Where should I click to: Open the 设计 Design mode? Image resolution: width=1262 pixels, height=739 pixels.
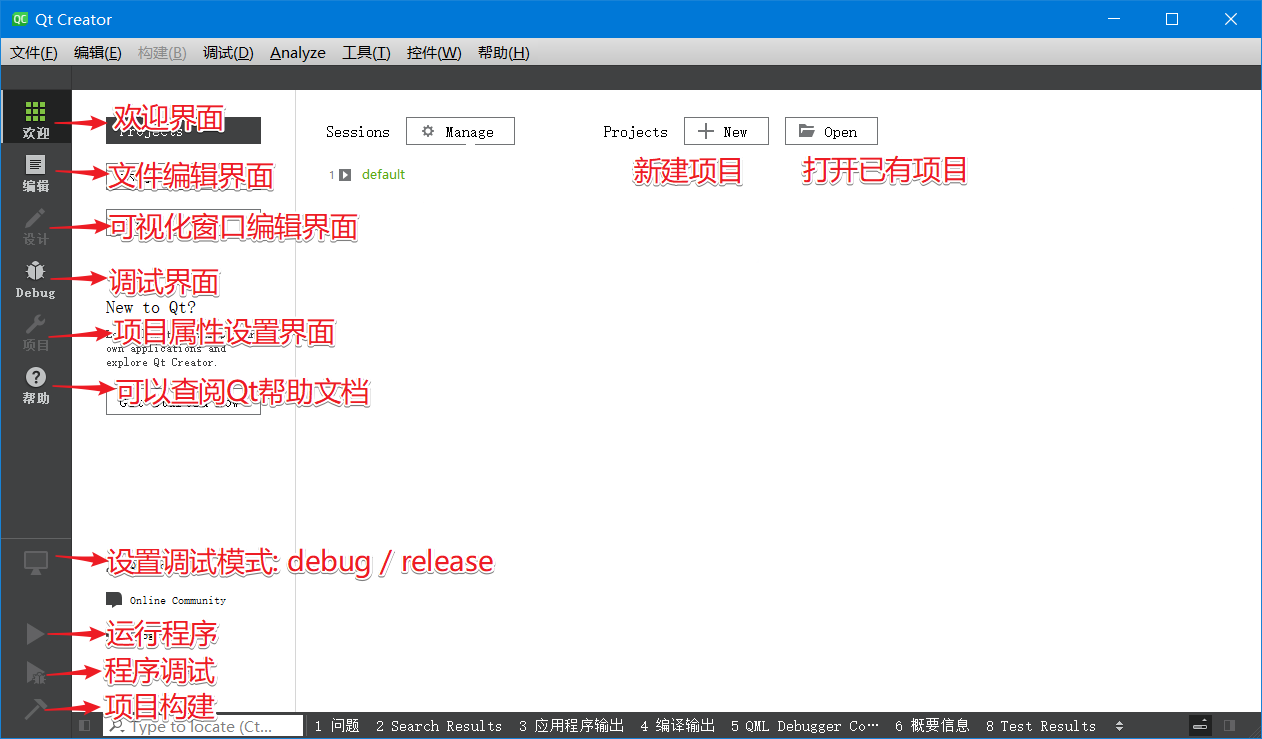[x=36, y=226]
